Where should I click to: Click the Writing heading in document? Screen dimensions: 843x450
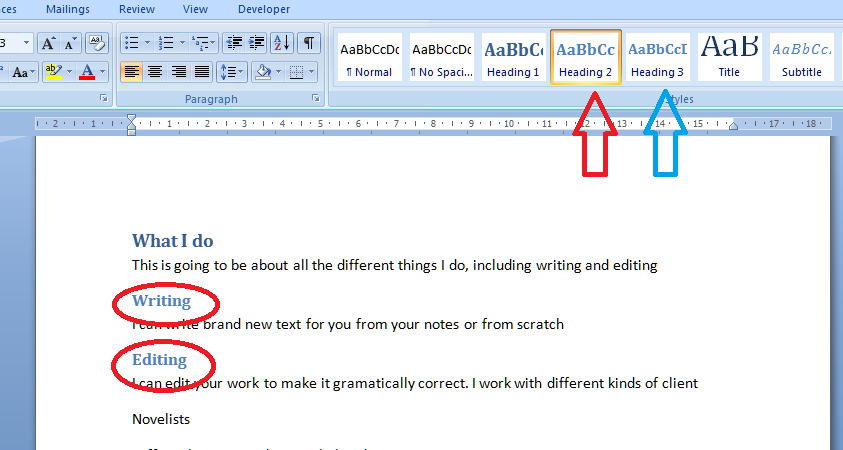coord(161,301)
